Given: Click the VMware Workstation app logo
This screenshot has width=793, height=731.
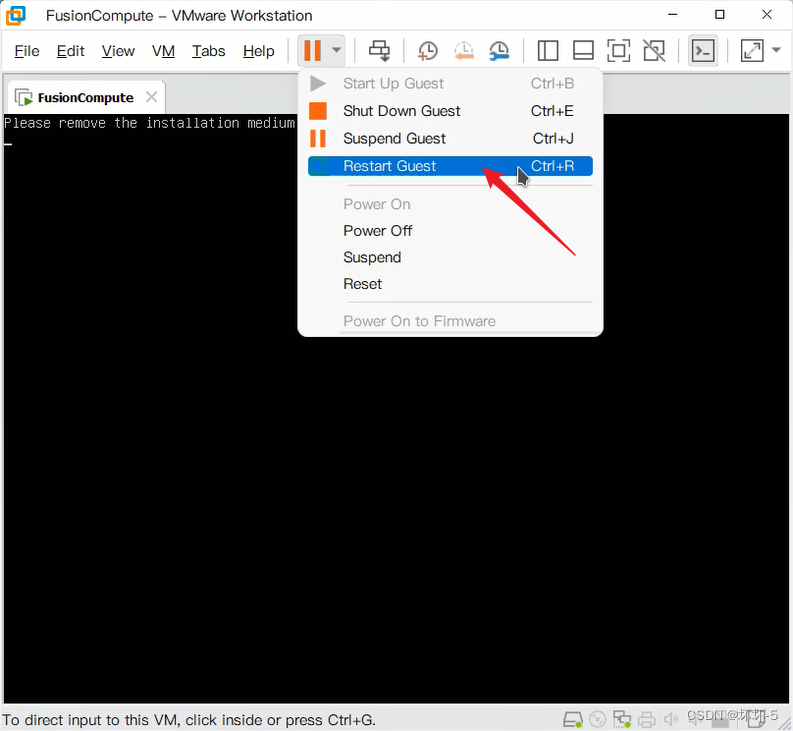Looking at the screenshot, I should click(x=16, y=16).
